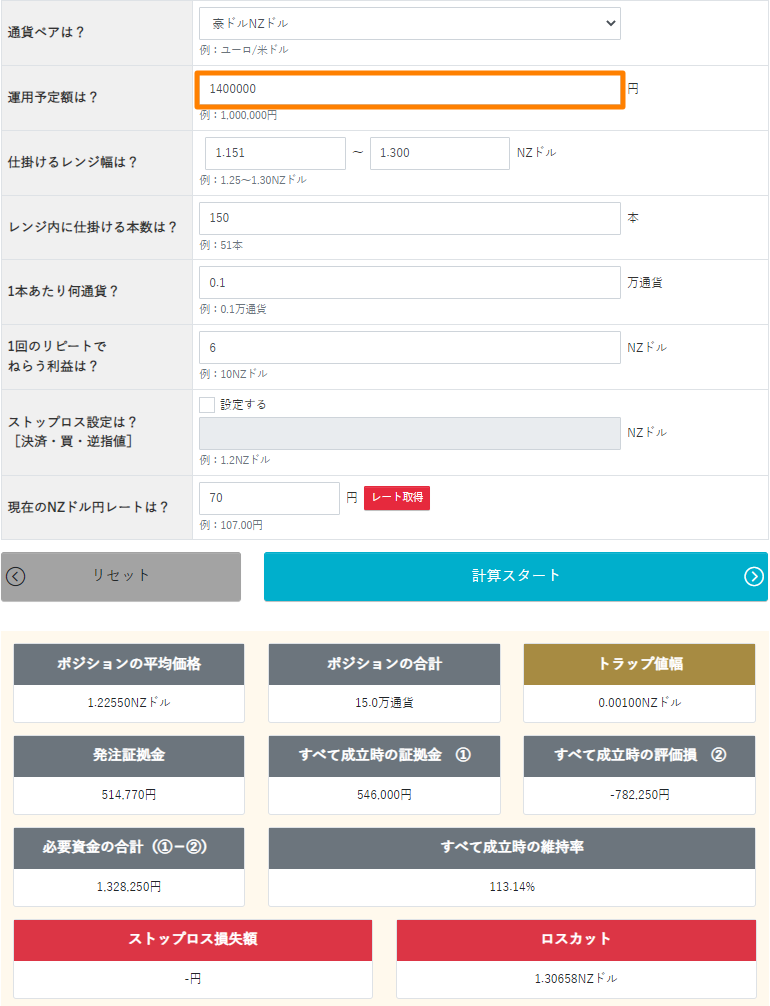Click the ロスカット red header
Image resolution: width=770 pixels, height=1006 pixels.
[576, 940]
